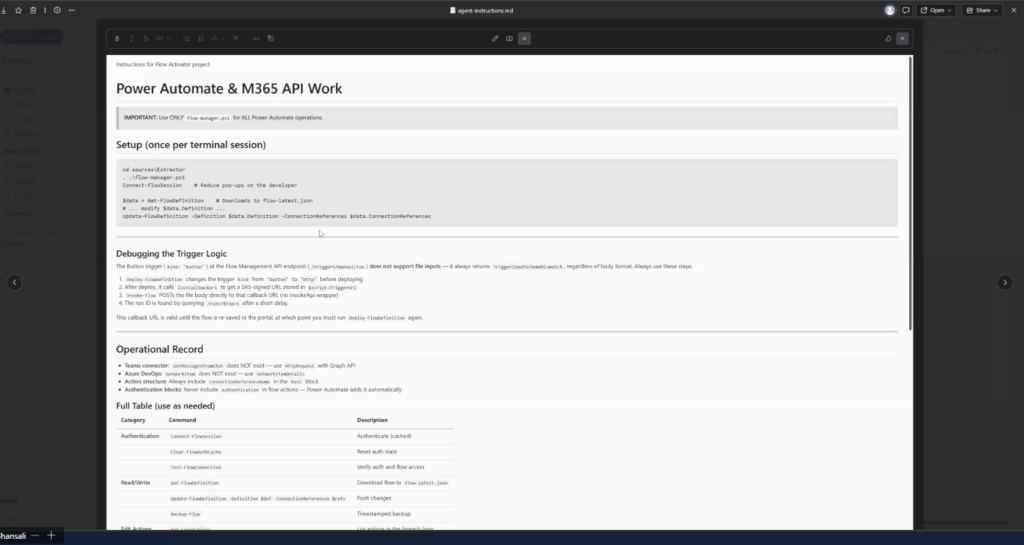Click the curved arrow icon on toolbar's right
This screenshot has height=545, width=1024.
(x=888, y=39)
